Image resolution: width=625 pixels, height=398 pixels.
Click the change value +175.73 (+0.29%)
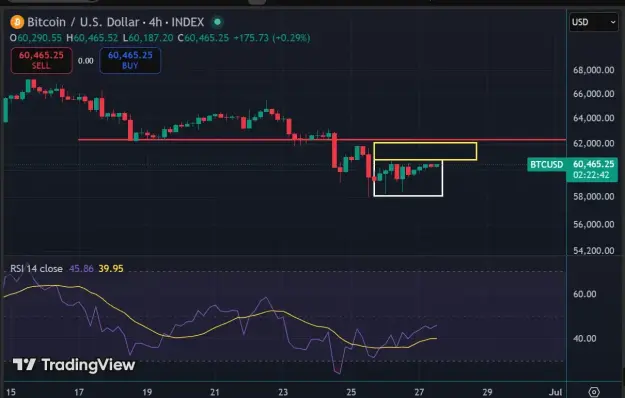click(x=272, y=38)
